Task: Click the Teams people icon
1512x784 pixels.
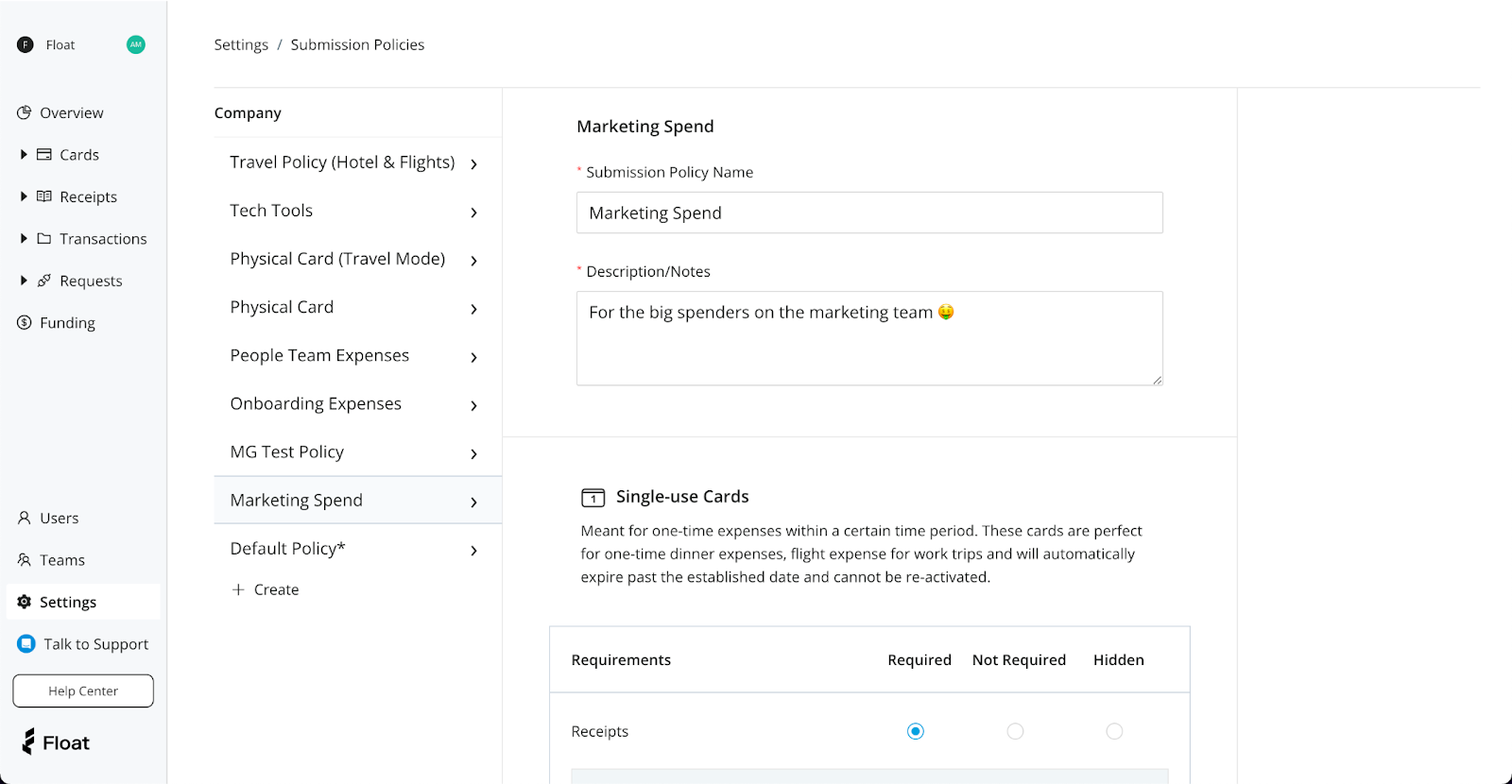Action: [25, 560]
